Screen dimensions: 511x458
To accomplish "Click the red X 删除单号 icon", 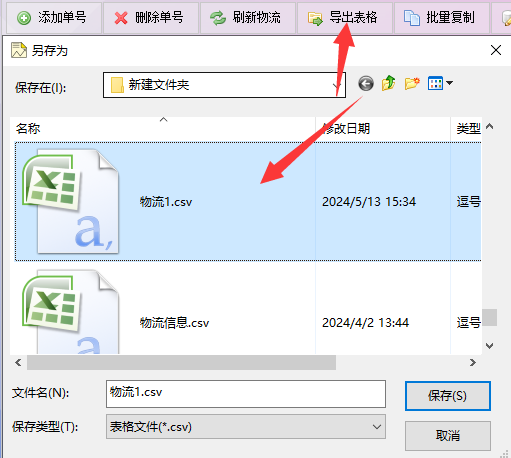I will pyautogui.click(x=121, y=18).
